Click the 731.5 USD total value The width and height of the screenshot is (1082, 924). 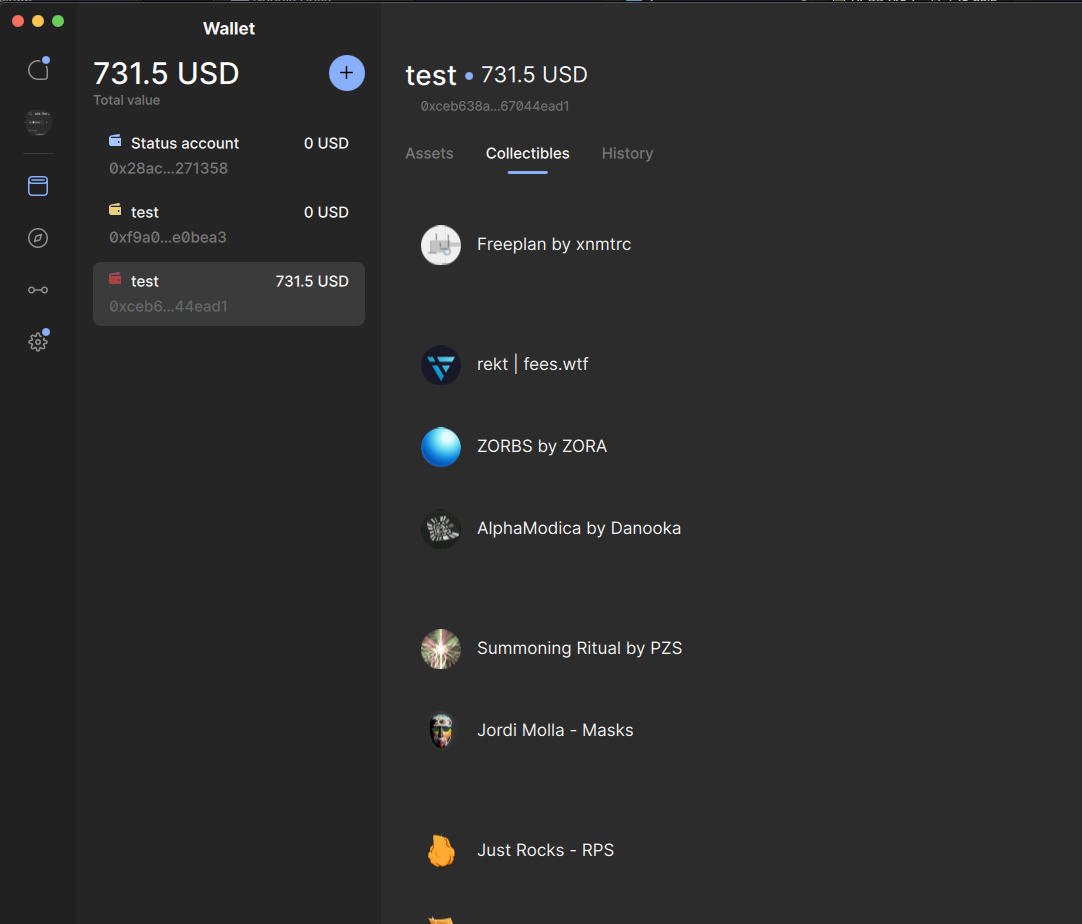(166, 73)
